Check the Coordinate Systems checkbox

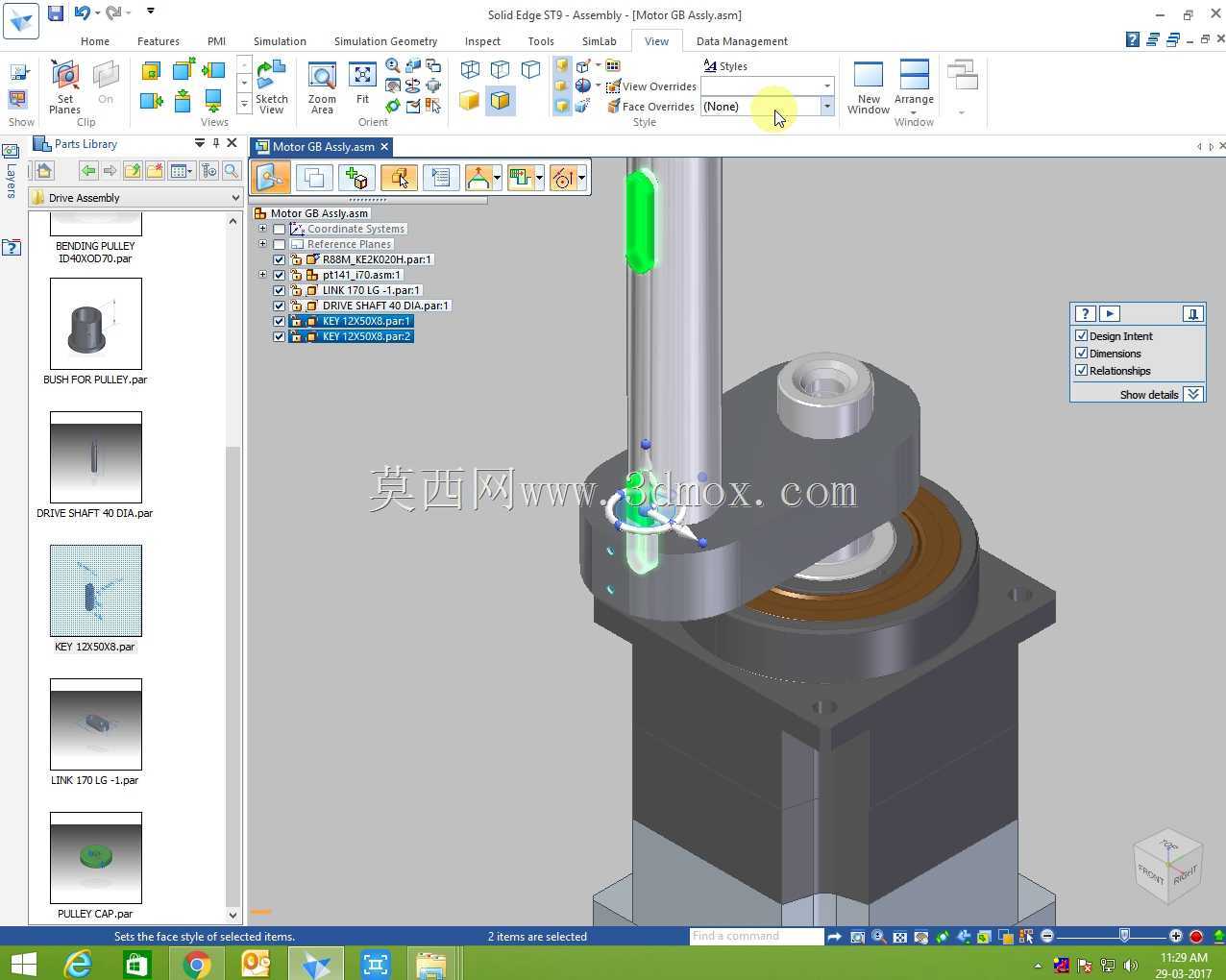(x=280, y=229)
